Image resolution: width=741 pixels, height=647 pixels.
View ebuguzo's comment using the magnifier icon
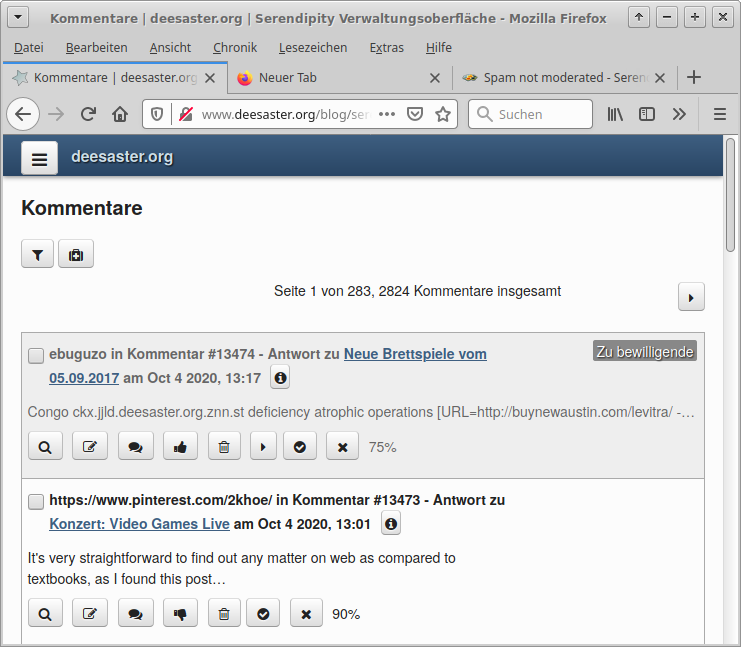(x=45, y=447)
